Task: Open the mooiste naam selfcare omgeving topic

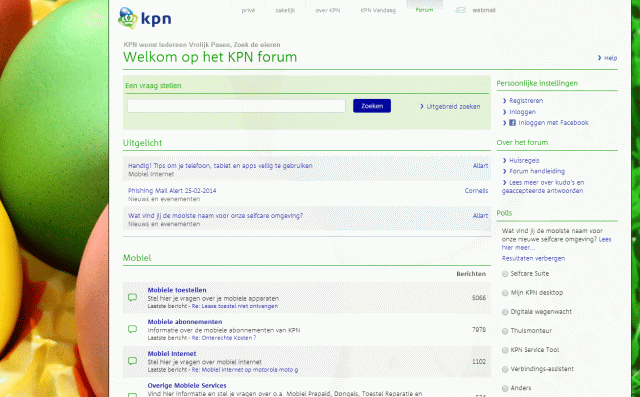Action: click(x=215, y=215)
